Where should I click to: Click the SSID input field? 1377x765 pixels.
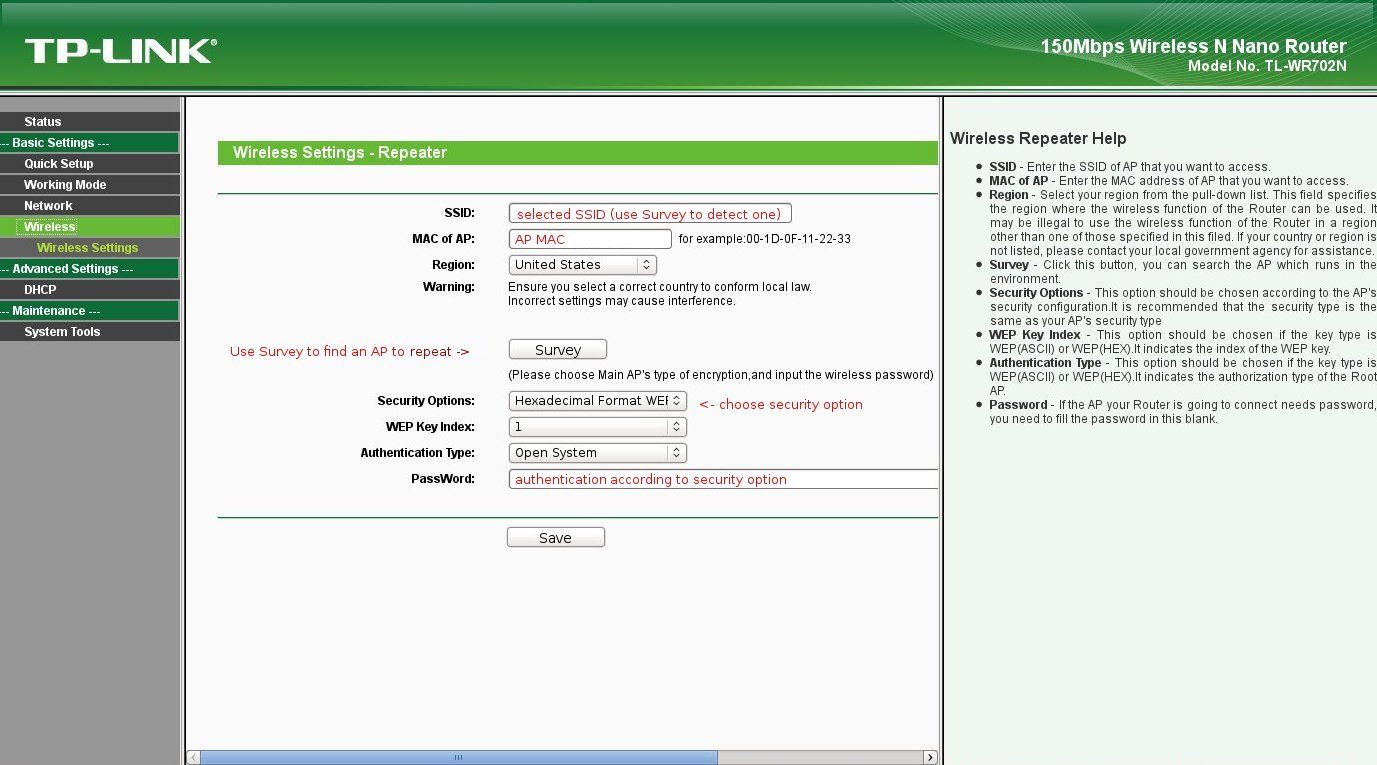[650, 213]
